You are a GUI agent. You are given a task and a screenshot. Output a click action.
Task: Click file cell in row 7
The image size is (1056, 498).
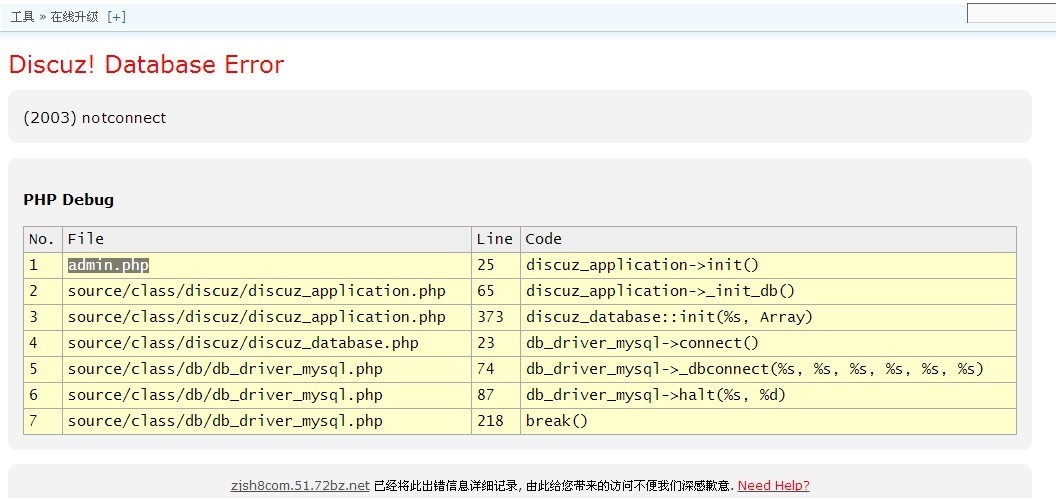tap(267, 421)
